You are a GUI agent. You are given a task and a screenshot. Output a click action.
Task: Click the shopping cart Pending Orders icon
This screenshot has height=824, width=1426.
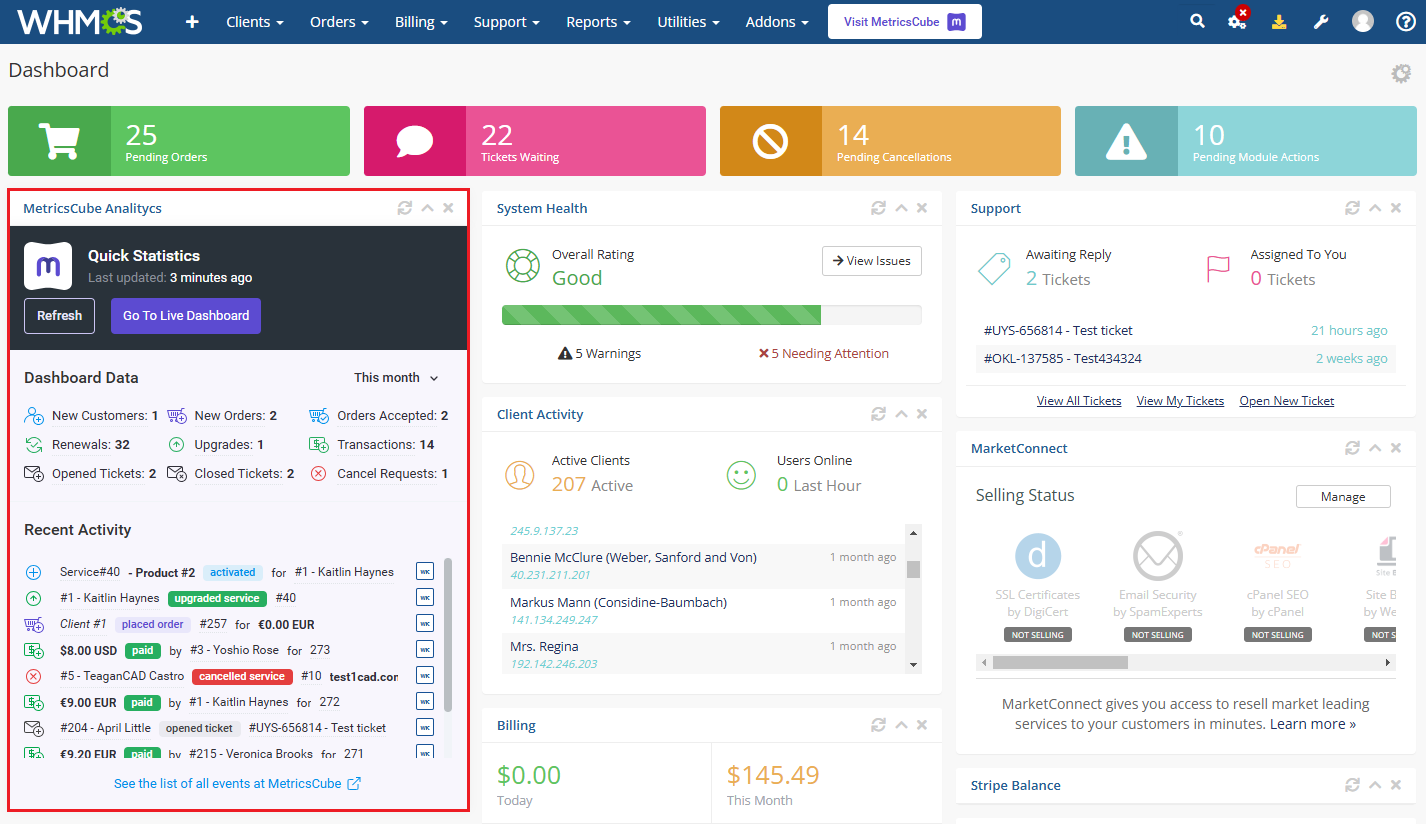[59, 141]
